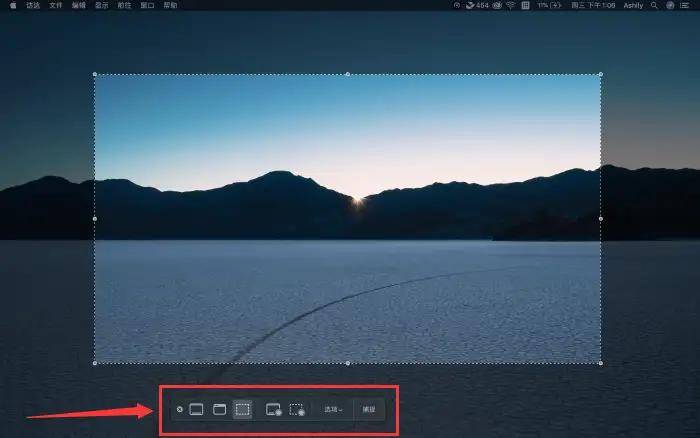The width and height of the screenshot is (700, 438).
Task: Open Notification Center list icon
Action: (684, 5)
